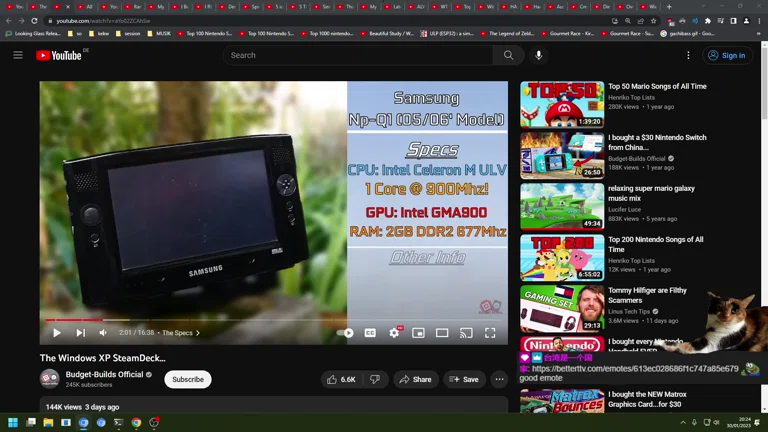Click the YouTube logo to go home
This screenshot has width=768, height=432.
click(62, 55)
